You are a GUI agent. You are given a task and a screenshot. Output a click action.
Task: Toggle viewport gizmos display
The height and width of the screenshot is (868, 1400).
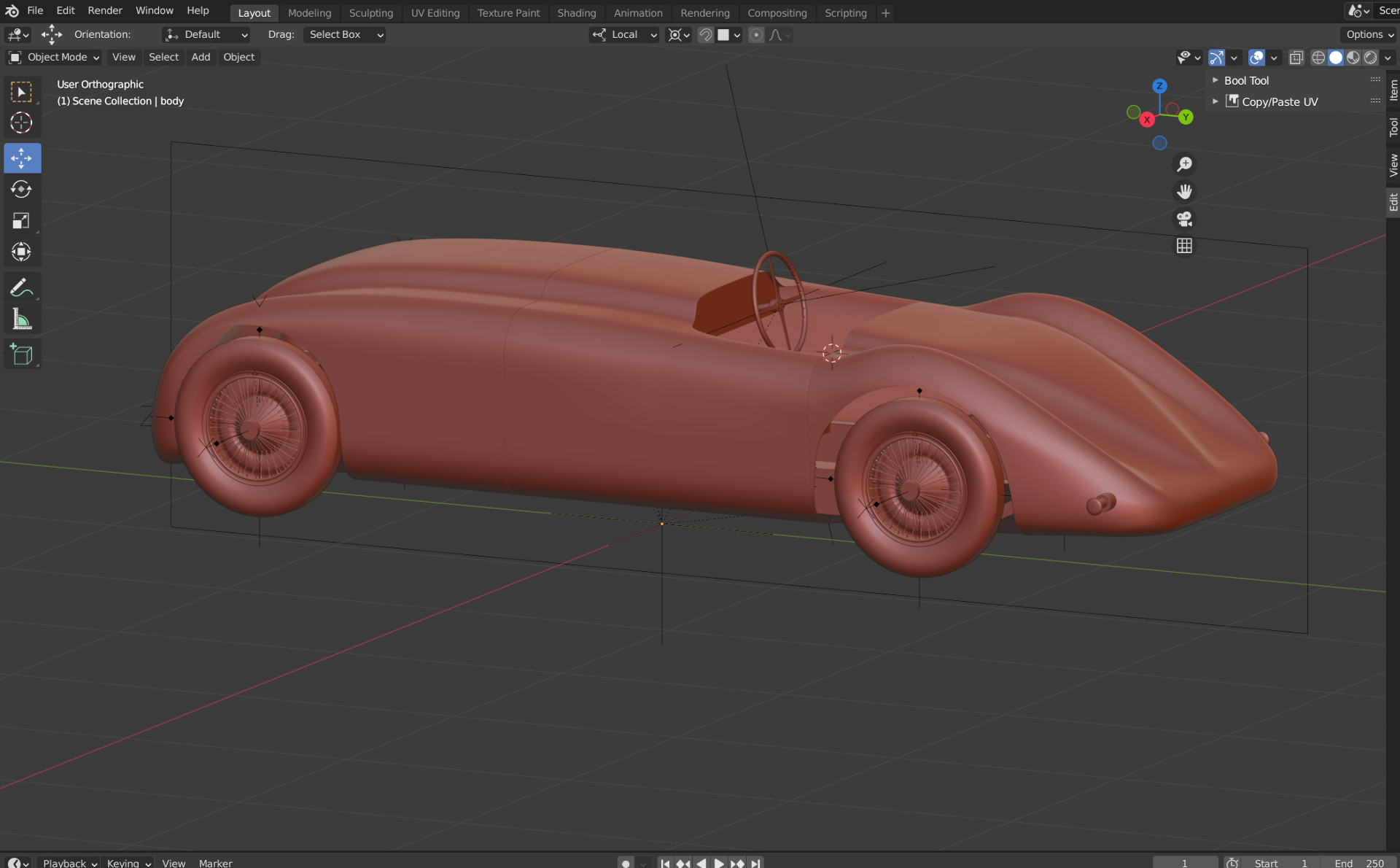(1216, 58)
